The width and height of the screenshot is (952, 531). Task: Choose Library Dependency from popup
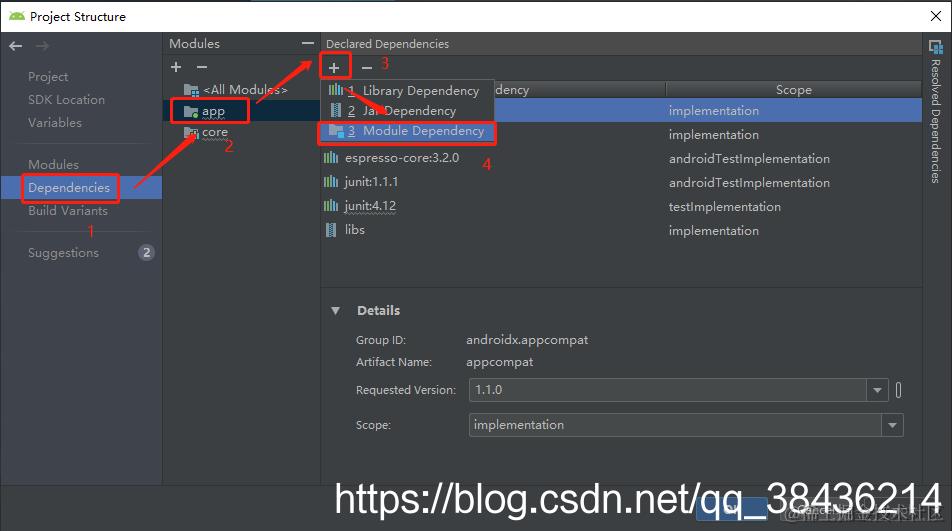click(x=407, y=90)
